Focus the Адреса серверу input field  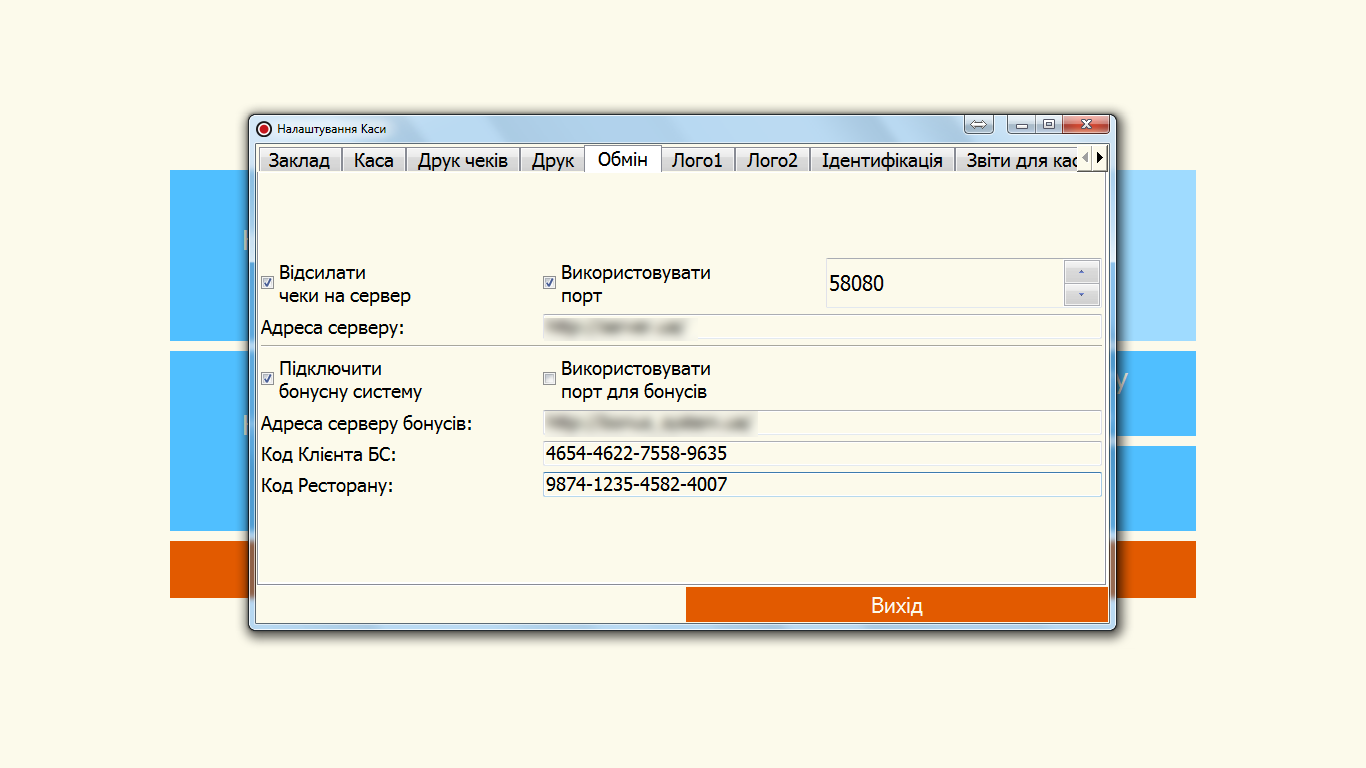820,328
